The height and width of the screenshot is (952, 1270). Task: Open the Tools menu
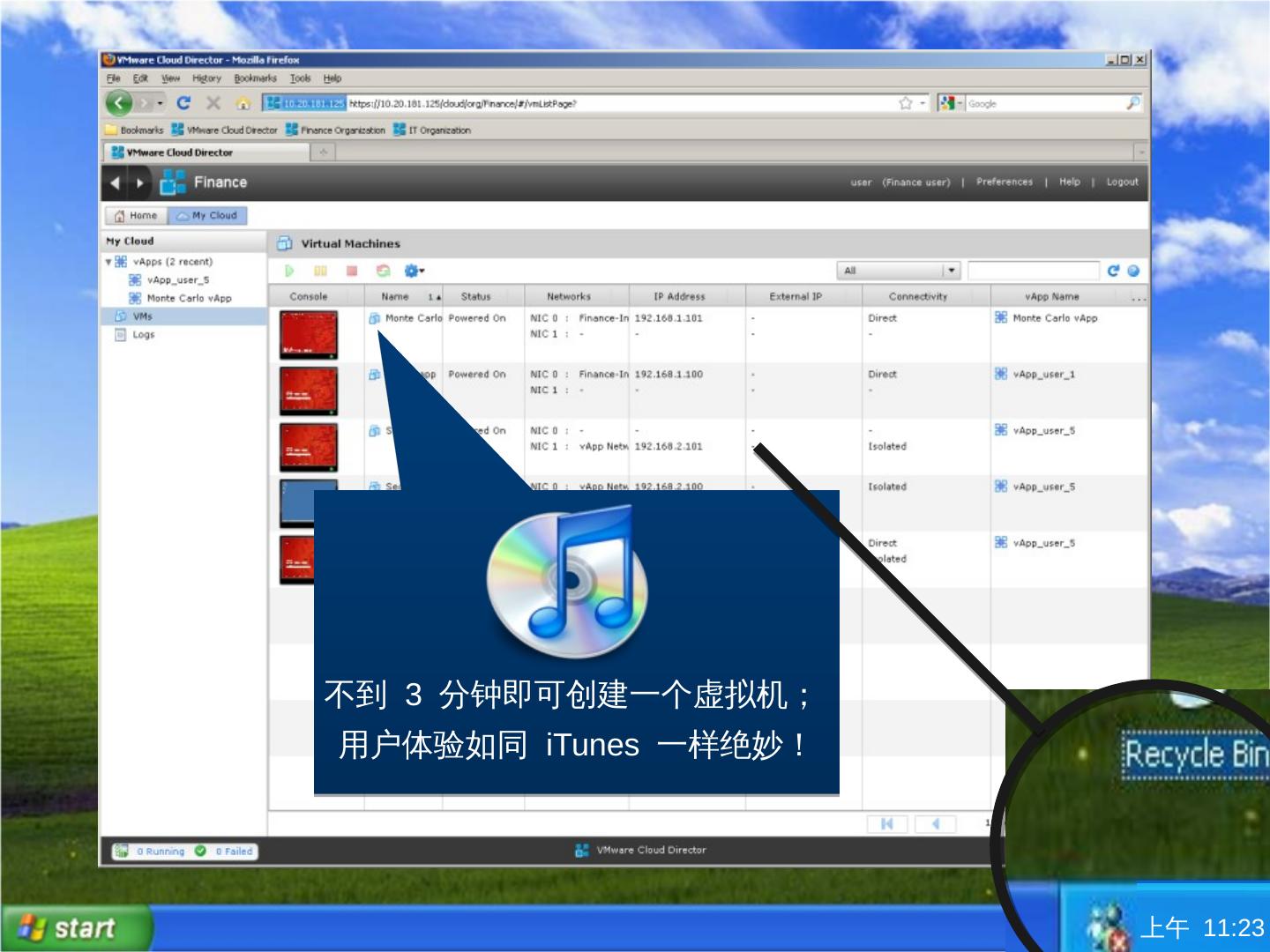[x=301, y=78]
